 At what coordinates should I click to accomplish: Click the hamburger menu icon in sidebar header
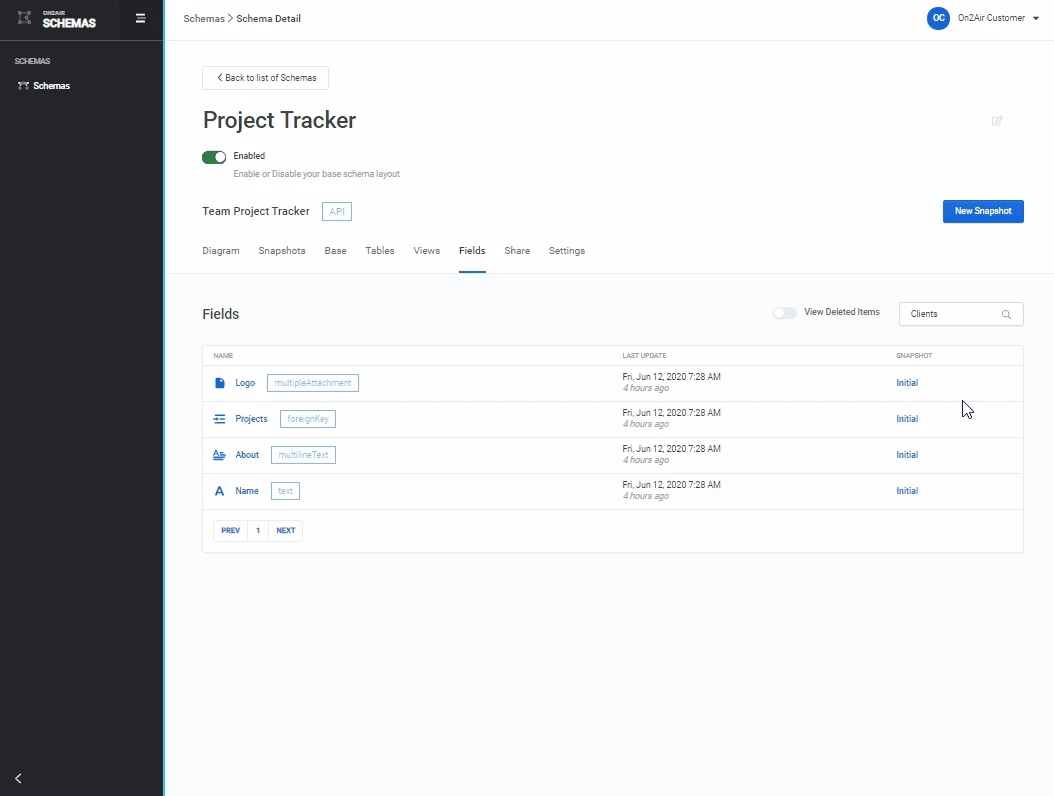141,18
